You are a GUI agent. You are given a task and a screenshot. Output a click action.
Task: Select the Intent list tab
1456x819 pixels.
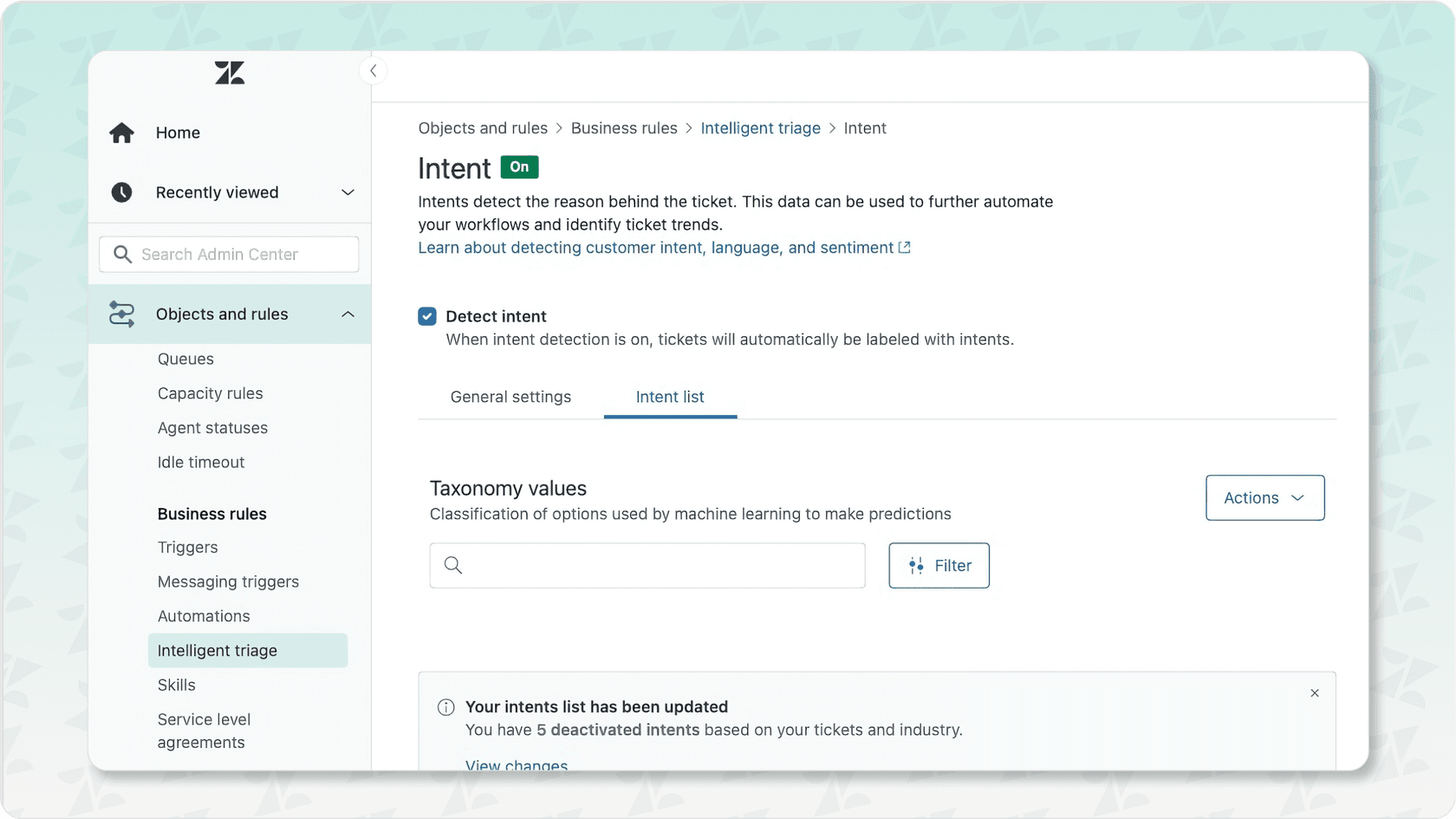click(x=669, y=397)
